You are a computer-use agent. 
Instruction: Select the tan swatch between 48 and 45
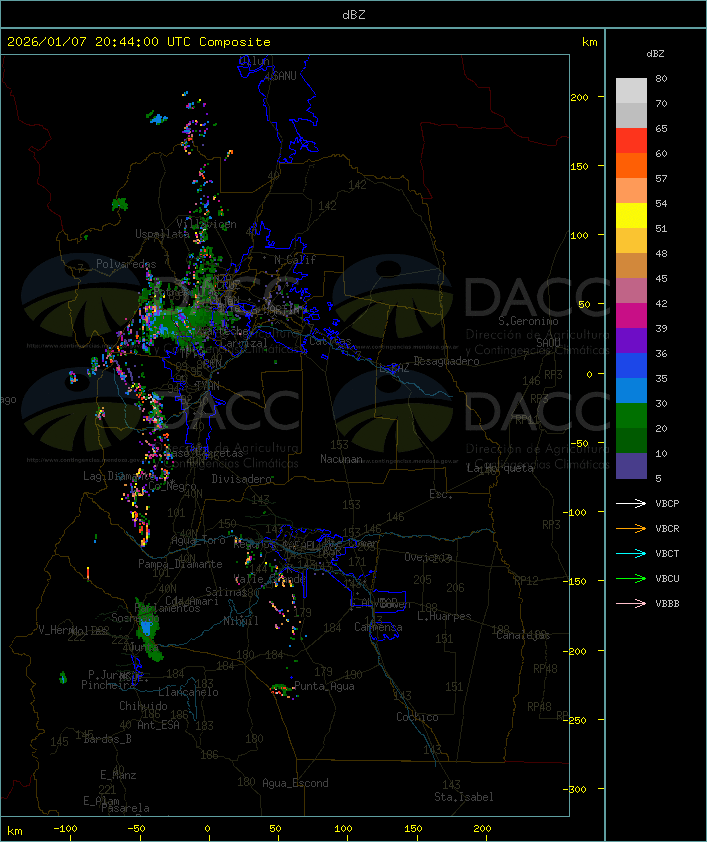click(x=631, y=265)
